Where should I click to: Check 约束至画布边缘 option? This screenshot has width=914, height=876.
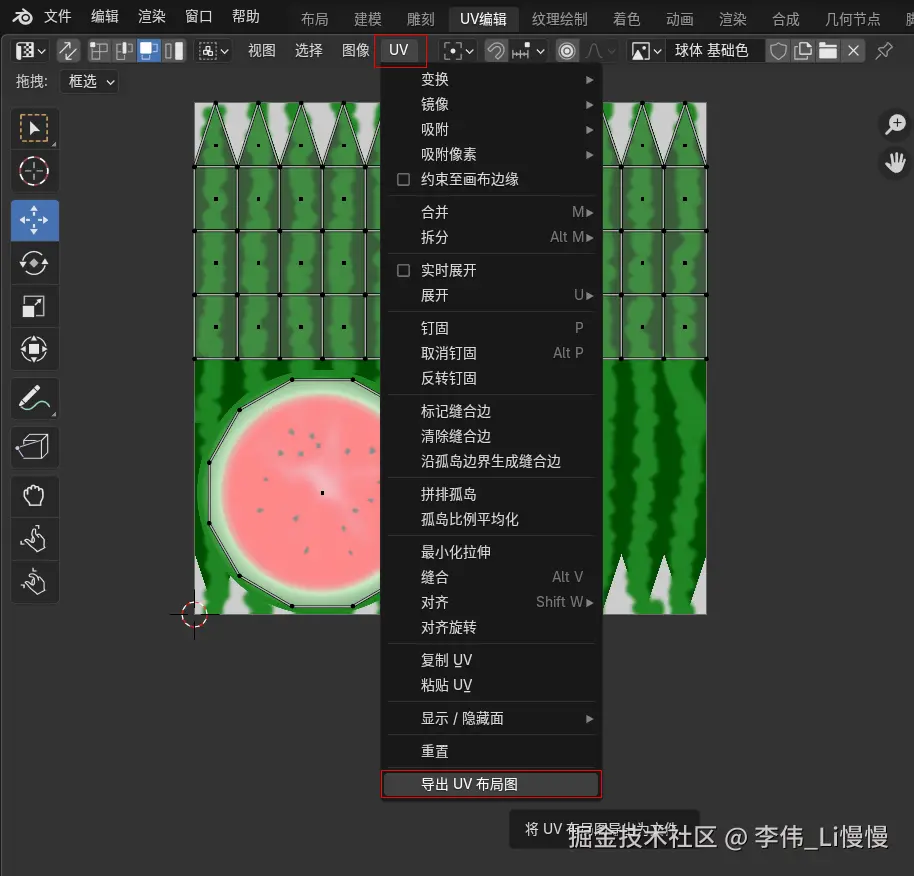tap(470, 179)
